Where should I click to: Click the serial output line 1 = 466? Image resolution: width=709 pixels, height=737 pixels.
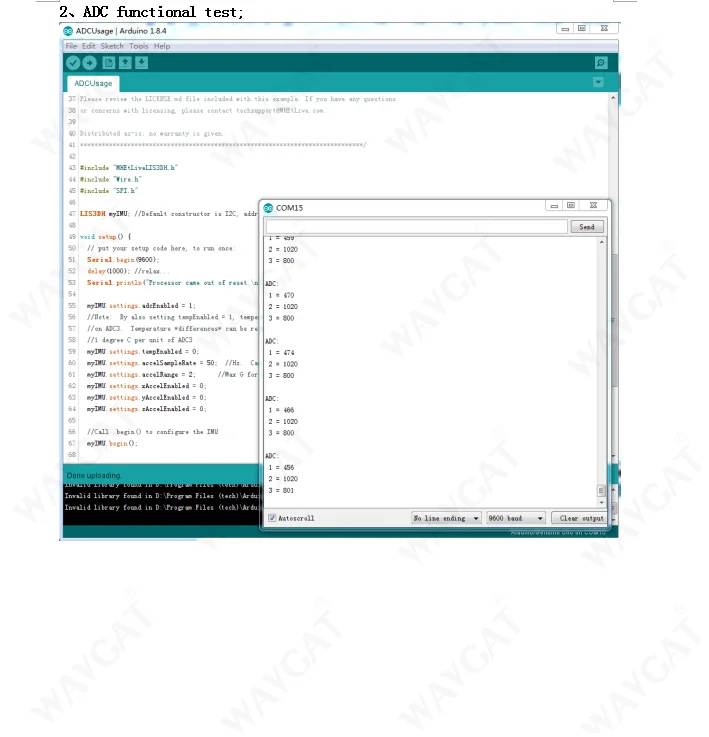(x=281, y=410)
